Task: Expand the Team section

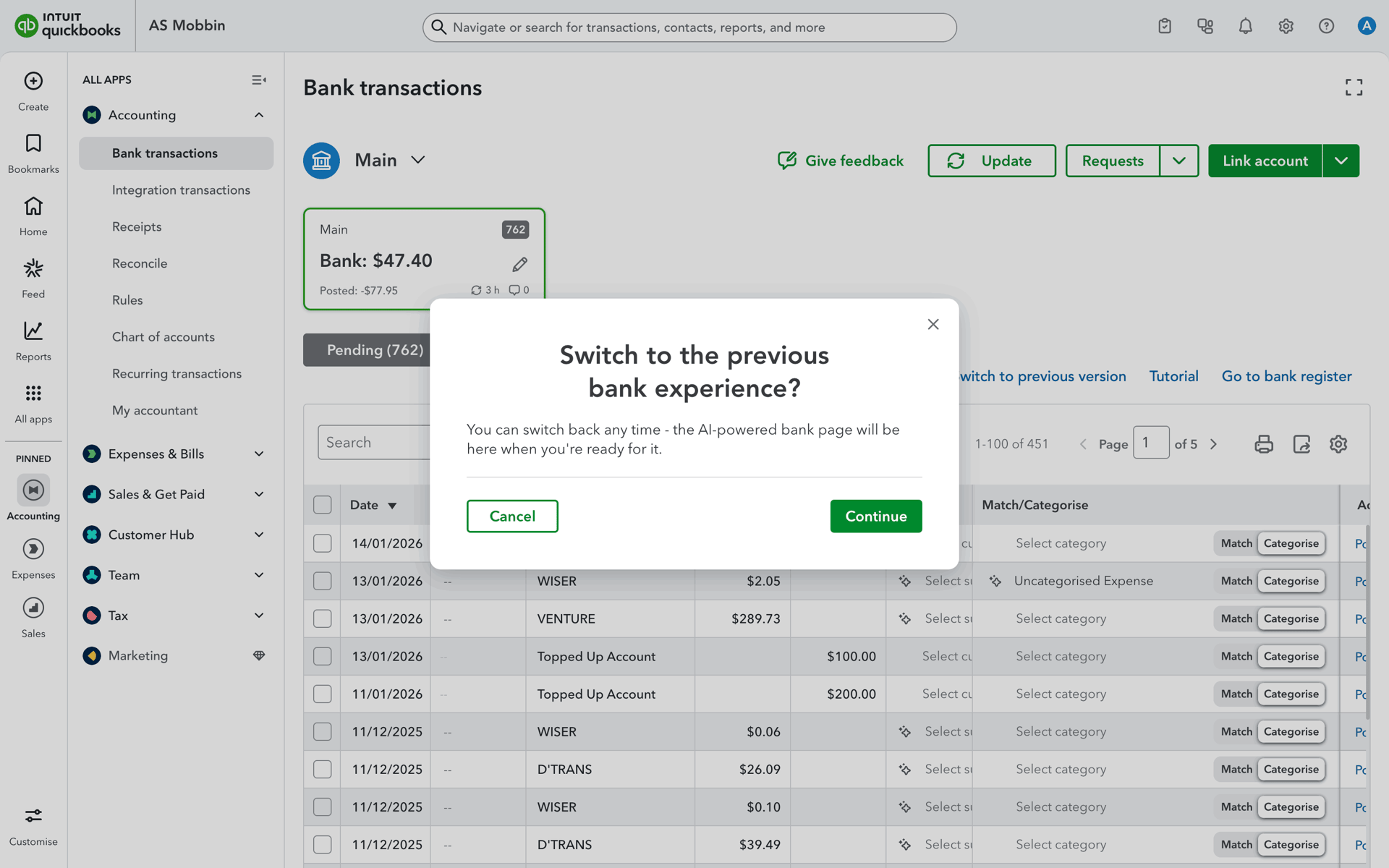Action: point(259,575)
